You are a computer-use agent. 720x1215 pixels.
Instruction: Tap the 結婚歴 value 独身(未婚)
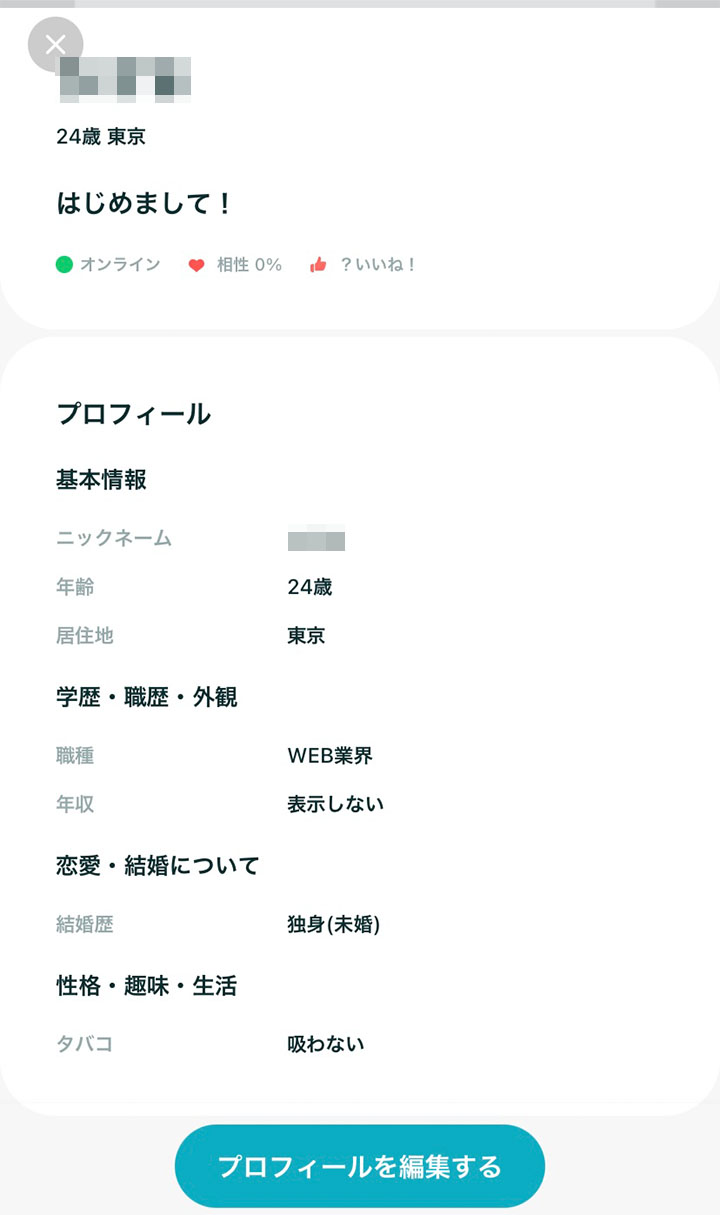coord(334,925)
